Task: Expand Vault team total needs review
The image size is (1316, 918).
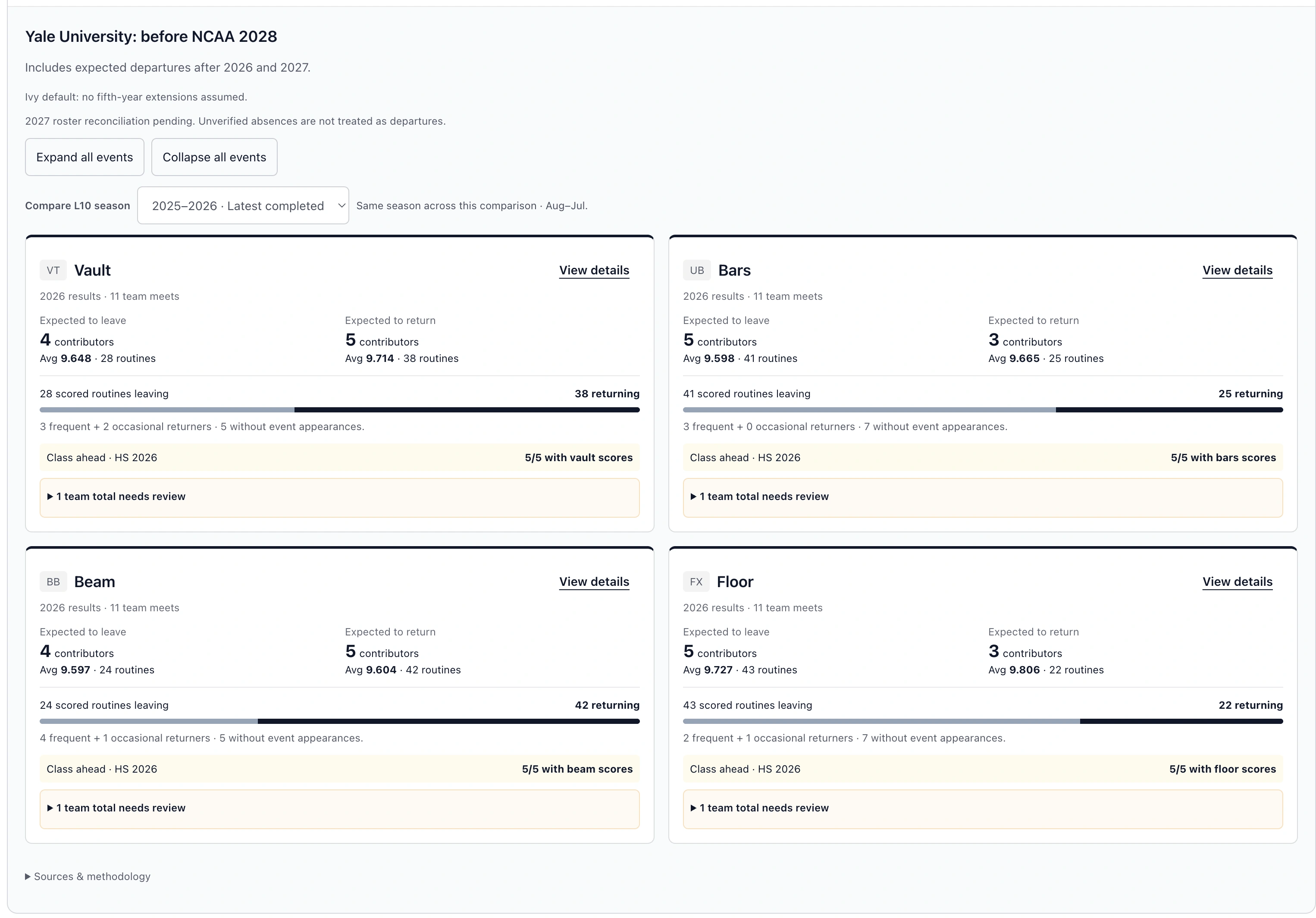Action: coord(339,497)
